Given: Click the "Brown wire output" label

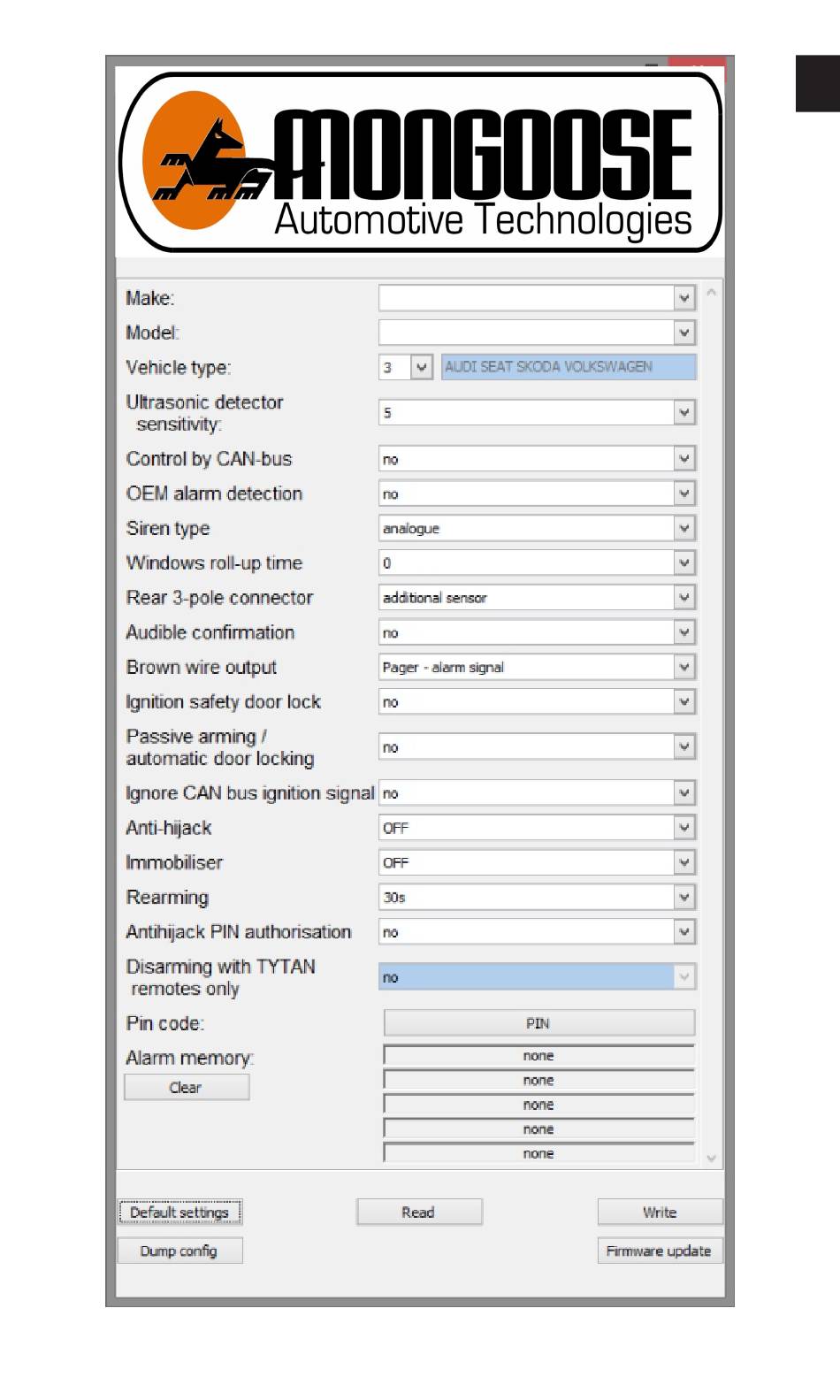Looking at the screenshot, I should coord(202,668).
